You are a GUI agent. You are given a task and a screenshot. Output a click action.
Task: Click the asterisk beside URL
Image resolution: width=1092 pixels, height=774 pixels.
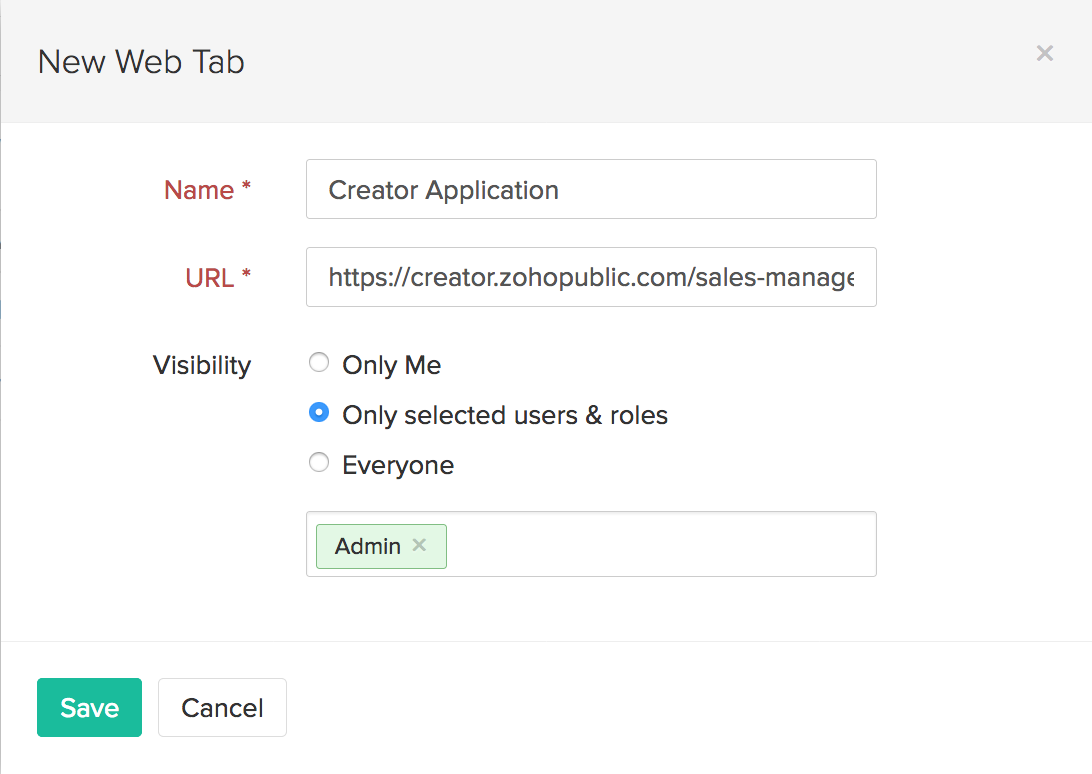click(246, 275)
